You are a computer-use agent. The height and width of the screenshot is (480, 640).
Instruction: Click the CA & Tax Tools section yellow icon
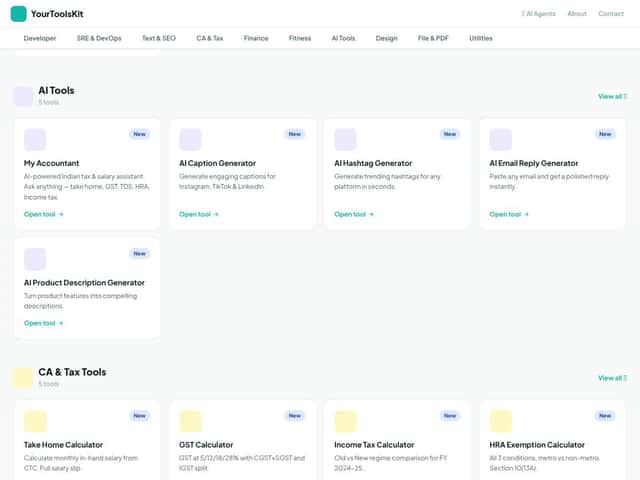tap(23, 378)
